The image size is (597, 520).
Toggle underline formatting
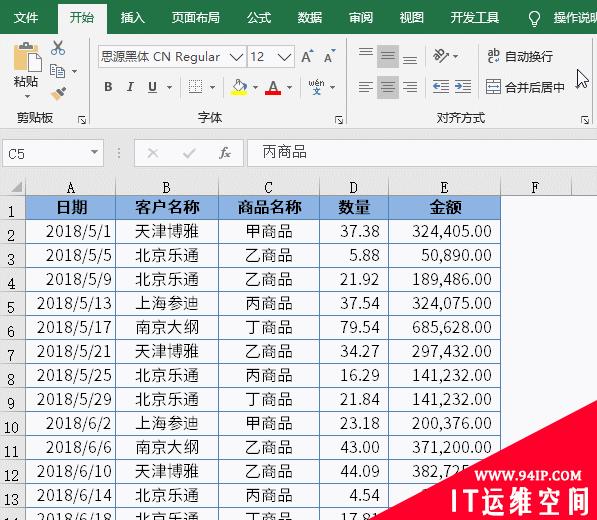click(x=152, y=87)
